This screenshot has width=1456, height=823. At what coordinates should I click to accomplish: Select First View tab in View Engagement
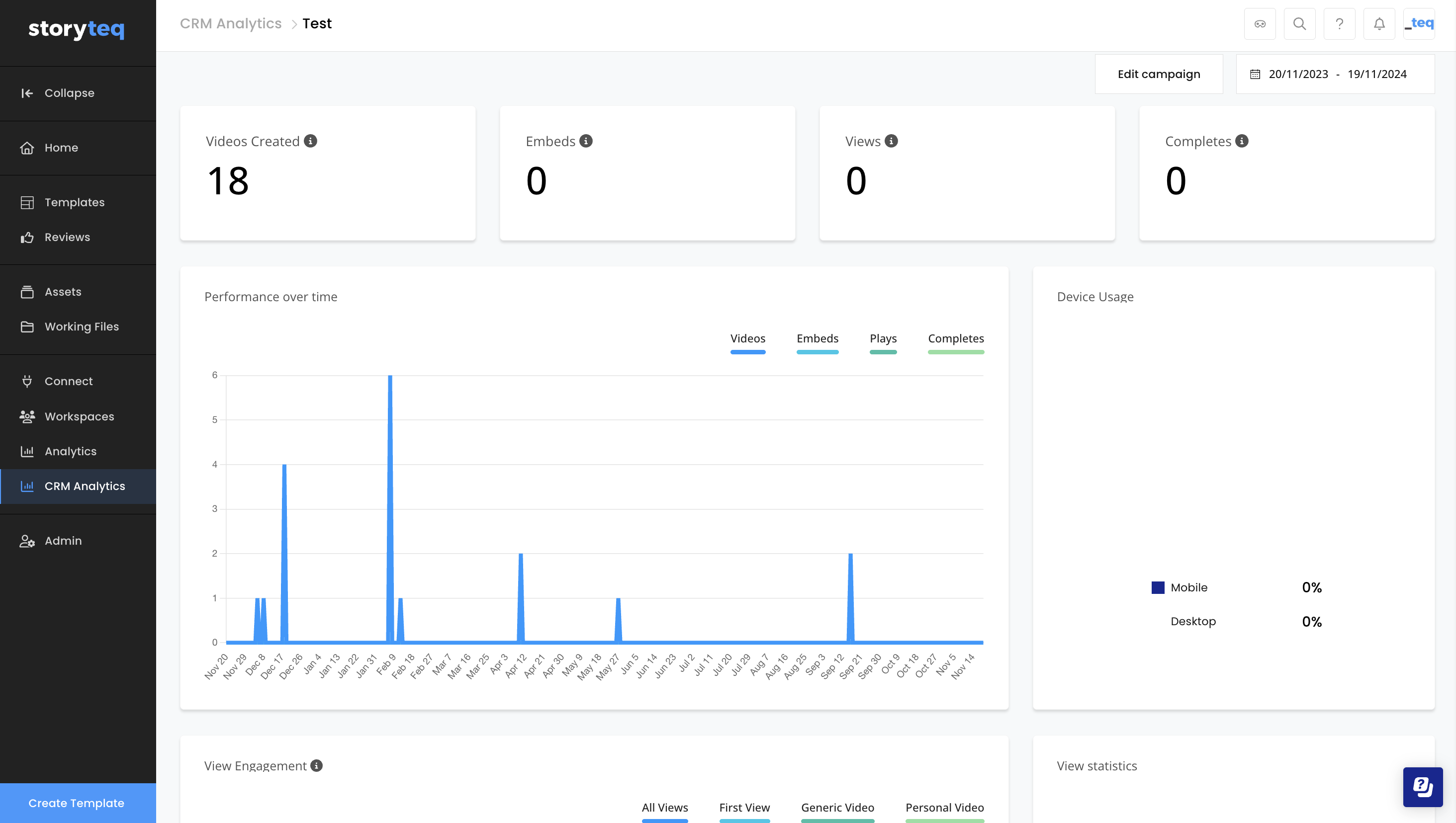[x=745, y=807]
